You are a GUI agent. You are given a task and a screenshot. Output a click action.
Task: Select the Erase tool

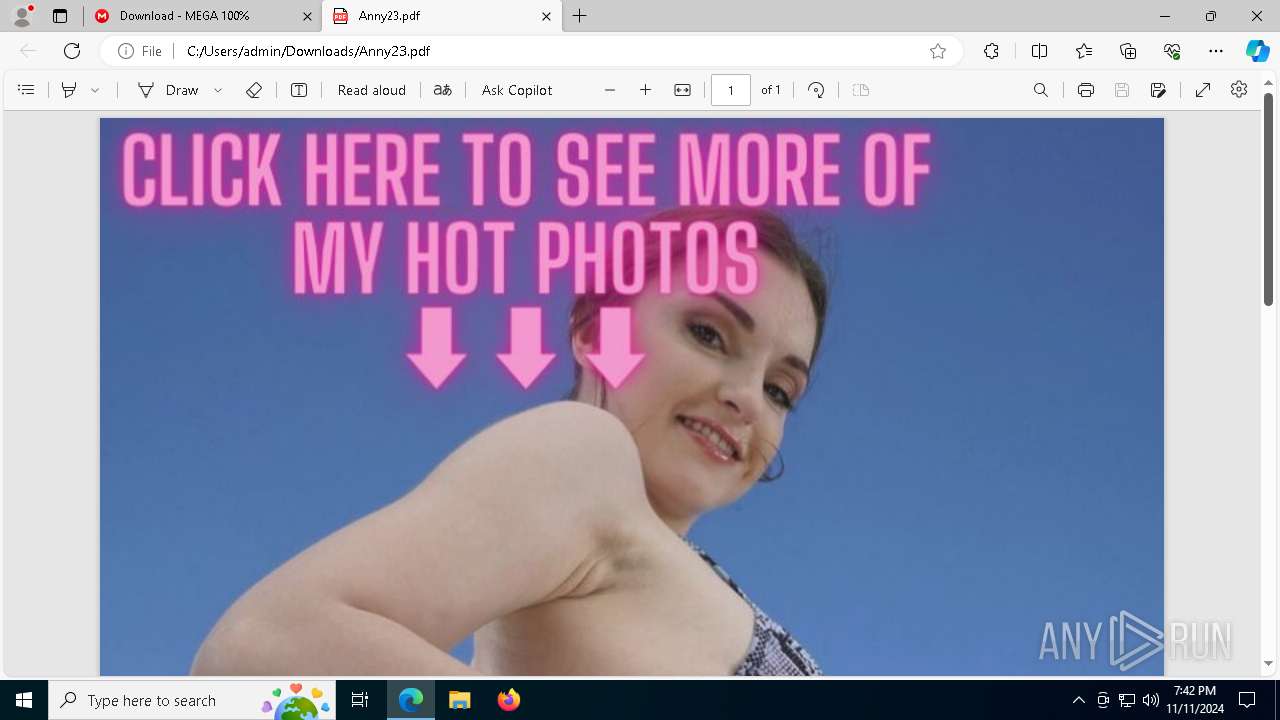pyautogui.click(x=254, y=90)
